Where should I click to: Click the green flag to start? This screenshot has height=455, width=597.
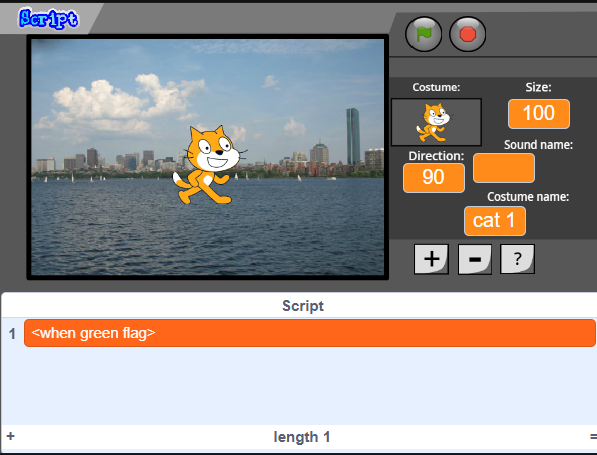tap(424, 34)
